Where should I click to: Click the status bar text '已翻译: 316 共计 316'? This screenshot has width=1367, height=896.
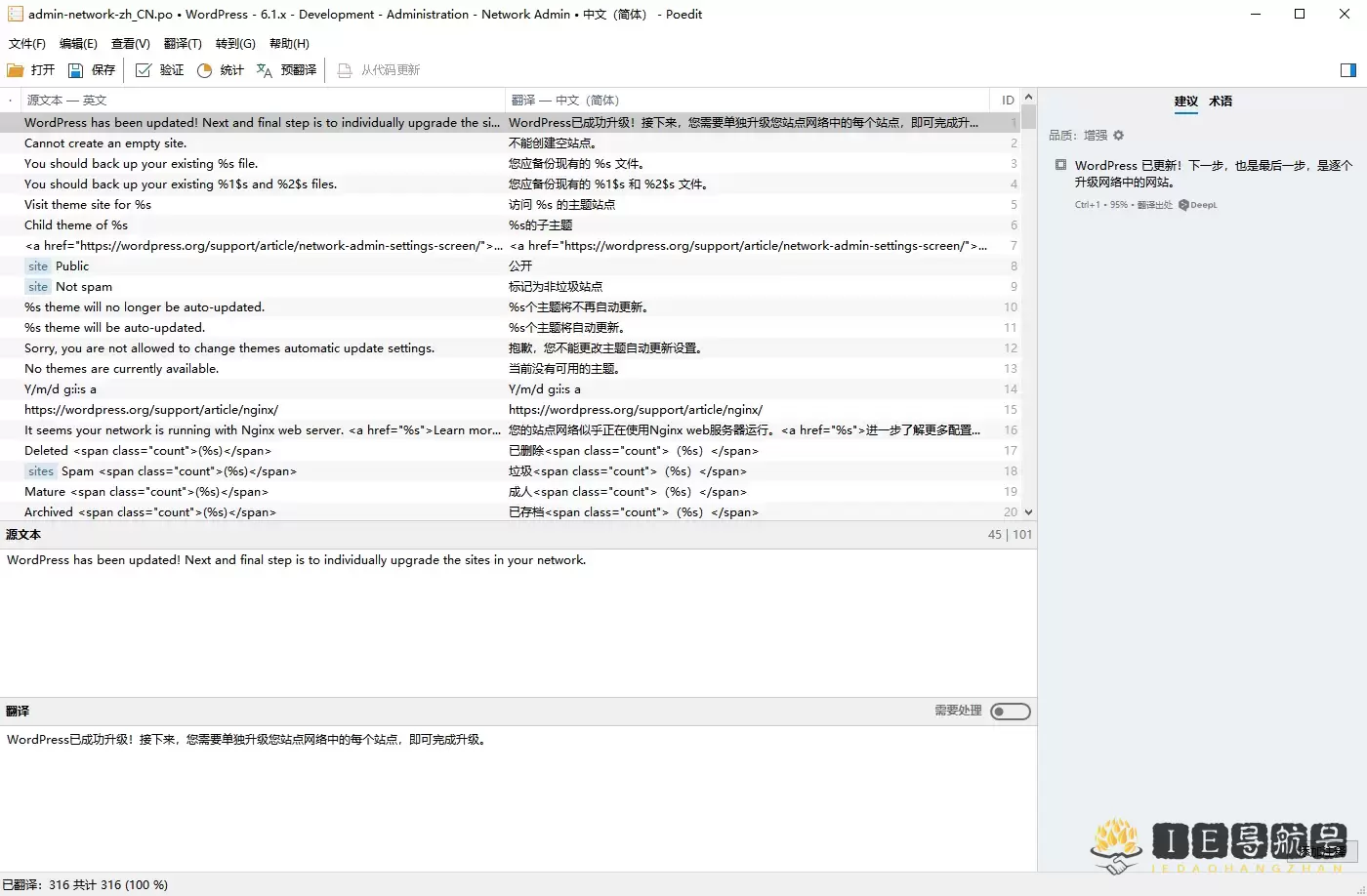(x=85, y=885)
